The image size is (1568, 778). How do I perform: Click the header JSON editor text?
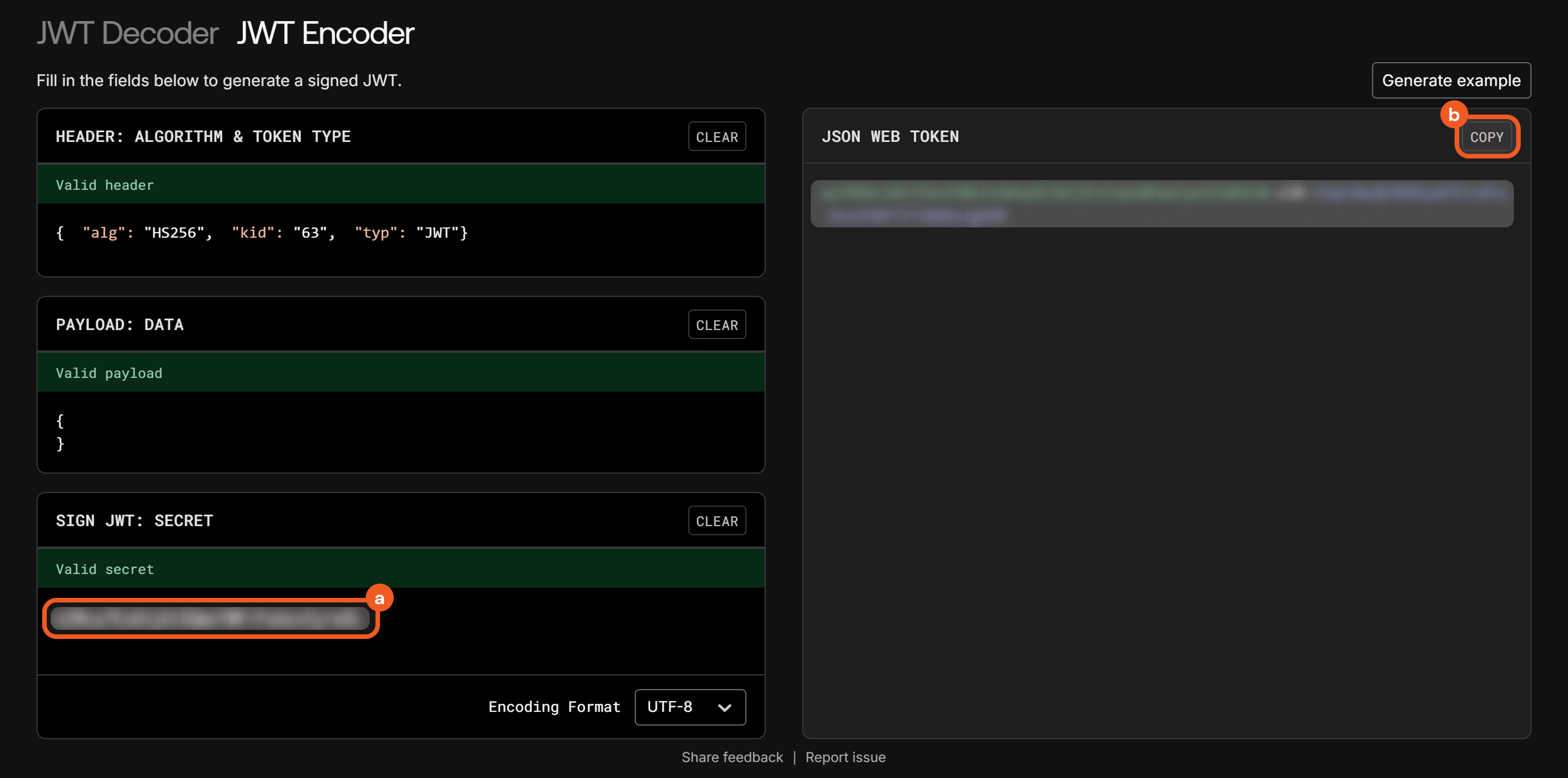(262, 233)
